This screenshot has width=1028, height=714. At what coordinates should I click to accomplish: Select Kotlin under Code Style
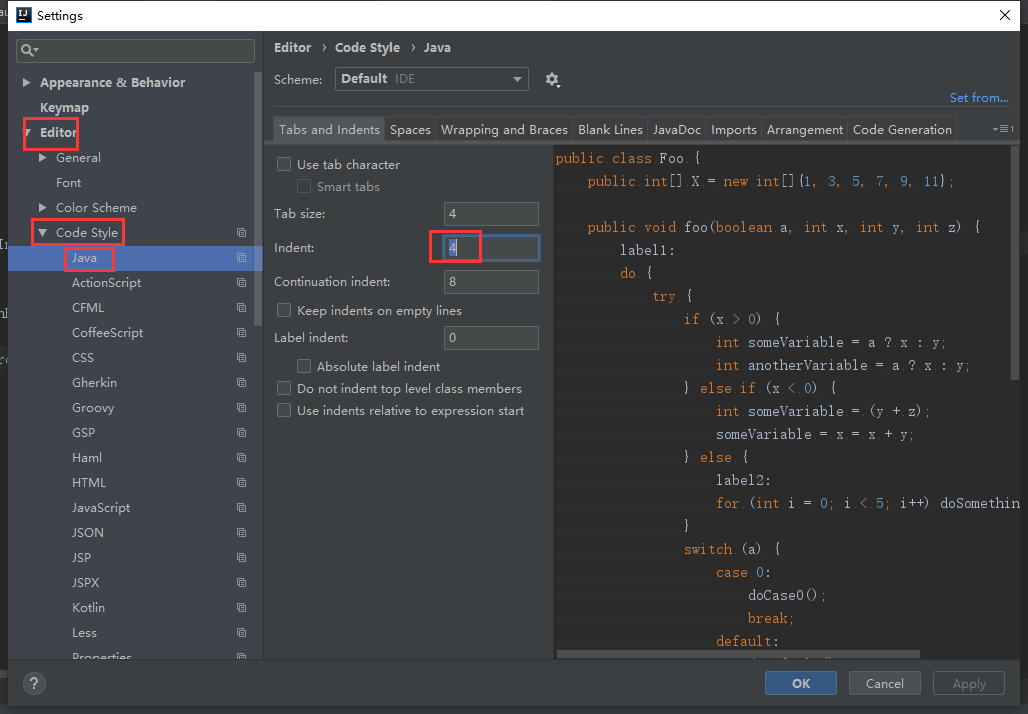pos(89,608)
